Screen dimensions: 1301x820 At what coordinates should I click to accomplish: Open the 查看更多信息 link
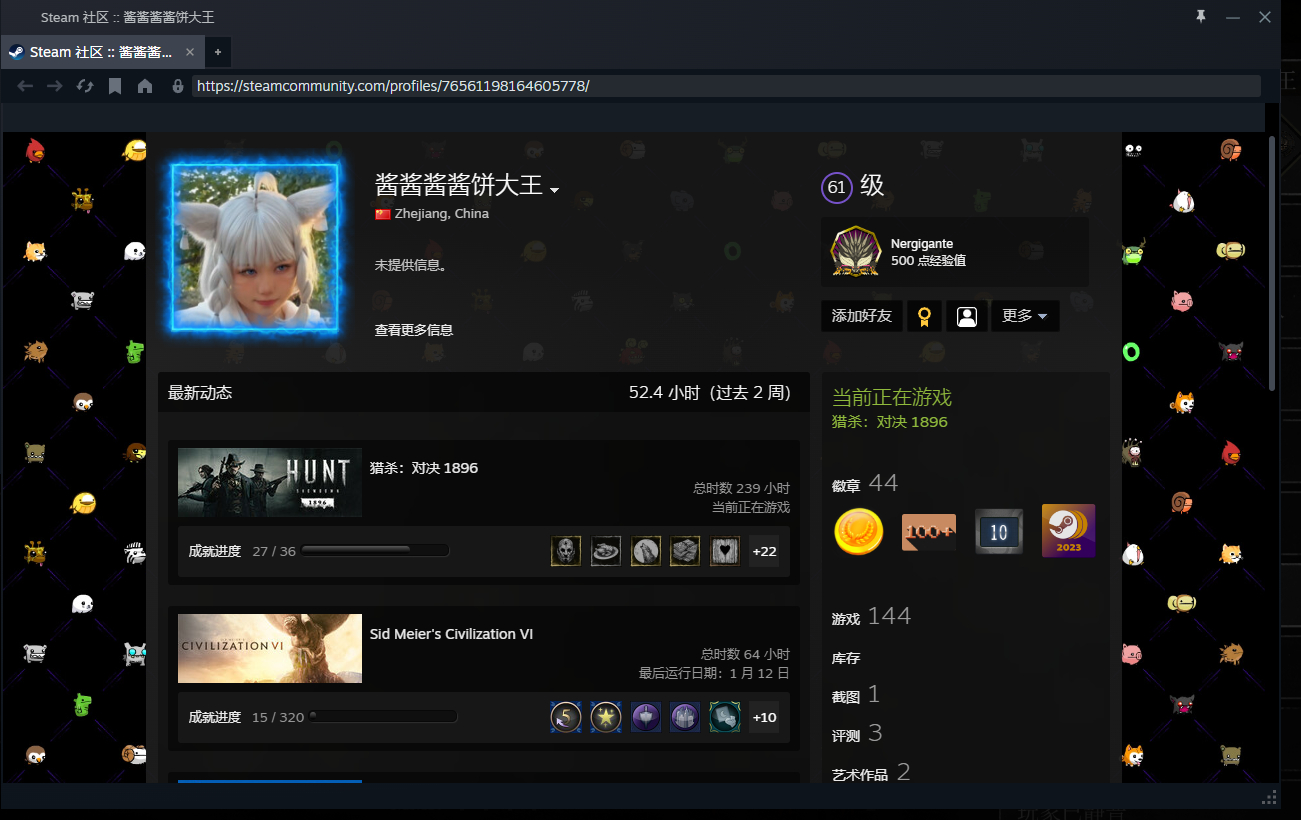point(414,330)
